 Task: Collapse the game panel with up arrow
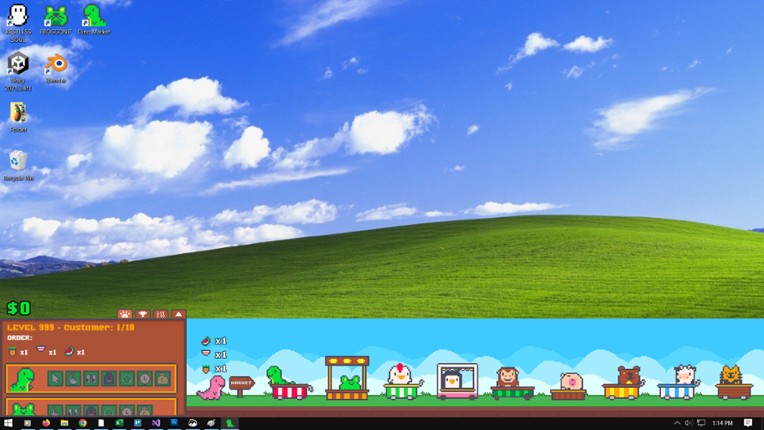[179, 314]
